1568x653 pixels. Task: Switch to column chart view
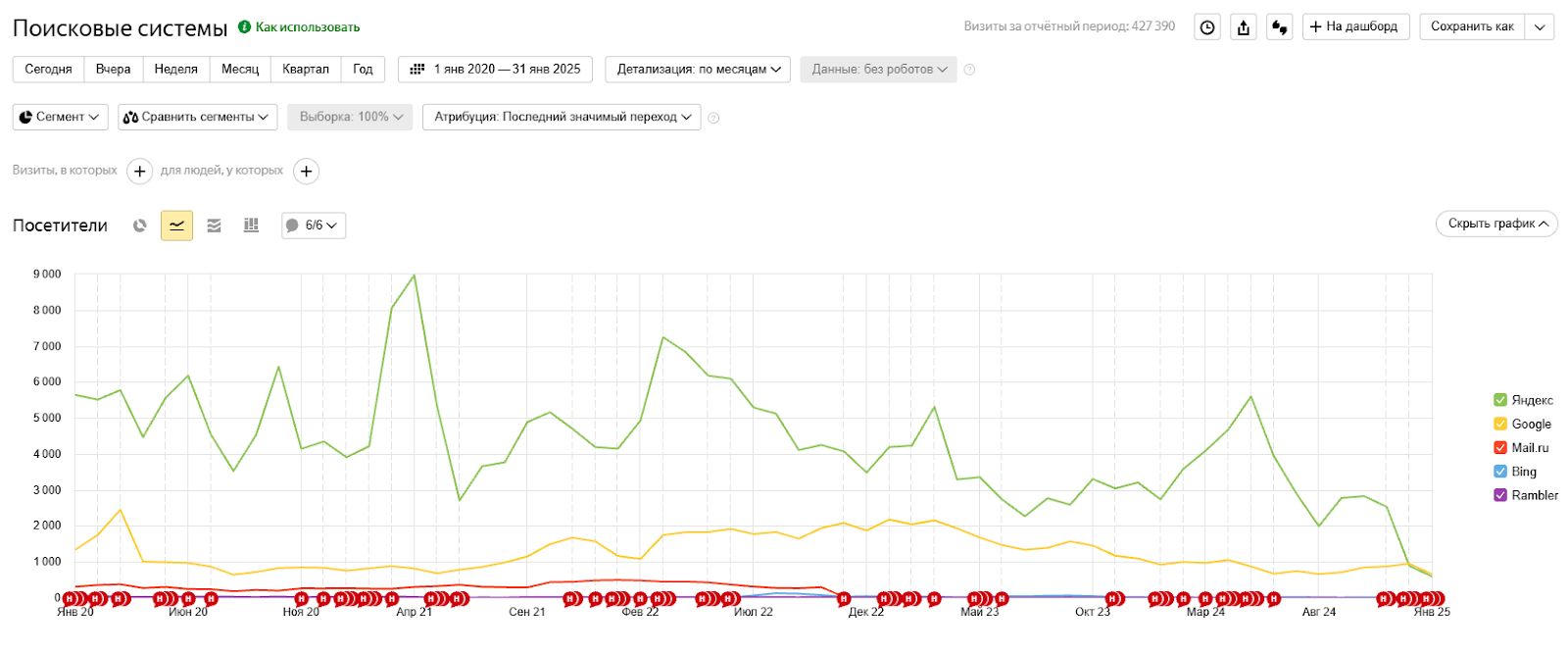click(x=251, y=226)
